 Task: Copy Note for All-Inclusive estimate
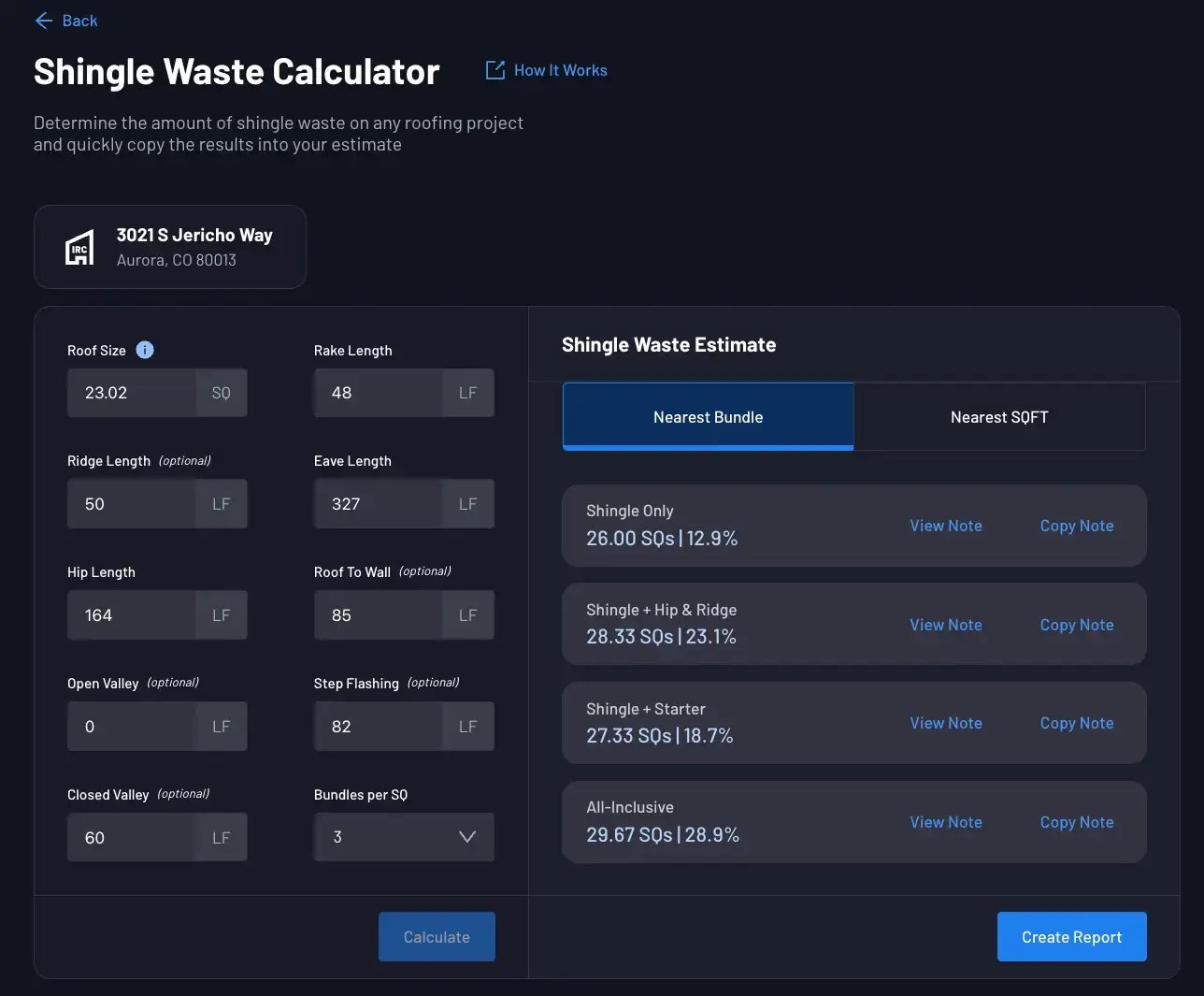(1076, 822)
